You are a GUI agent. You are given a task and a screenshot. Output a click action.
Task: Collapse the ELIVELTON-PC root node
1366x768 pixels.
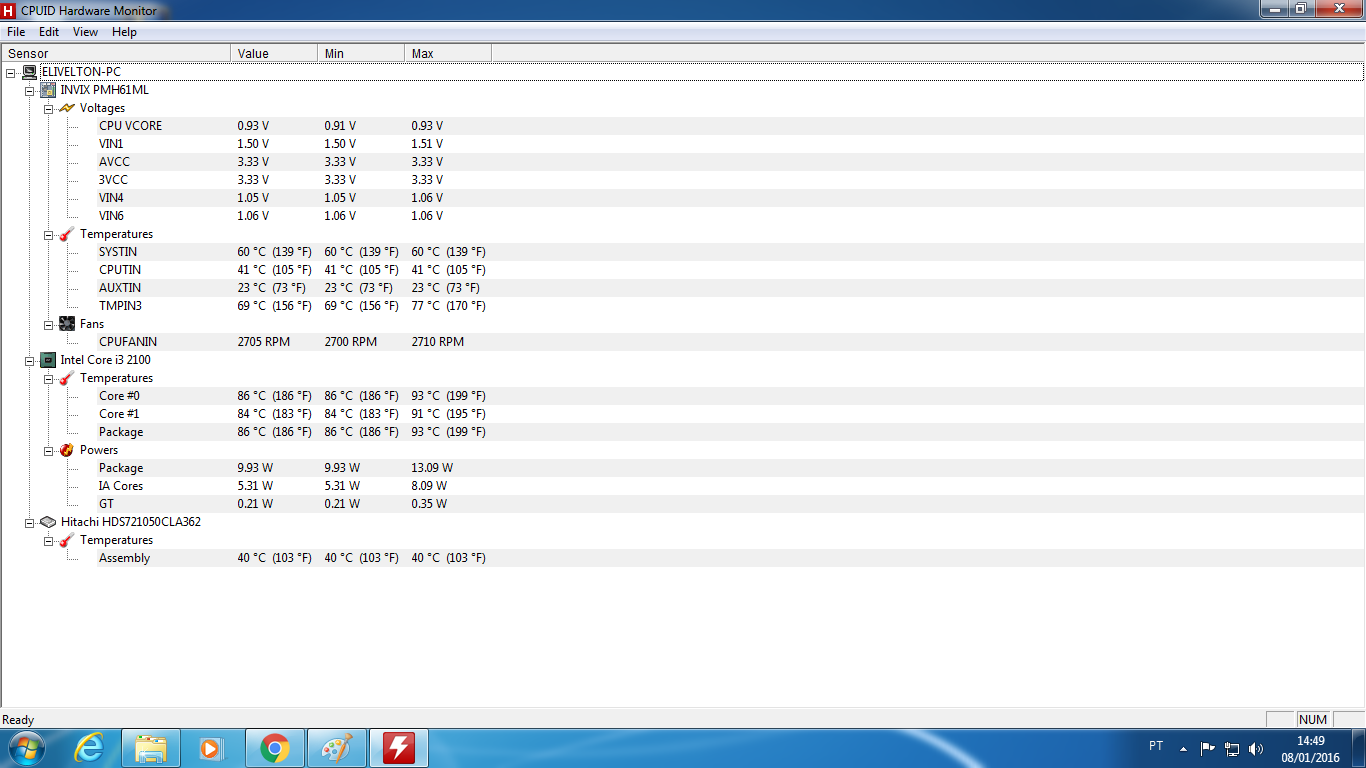coord(10,72)
